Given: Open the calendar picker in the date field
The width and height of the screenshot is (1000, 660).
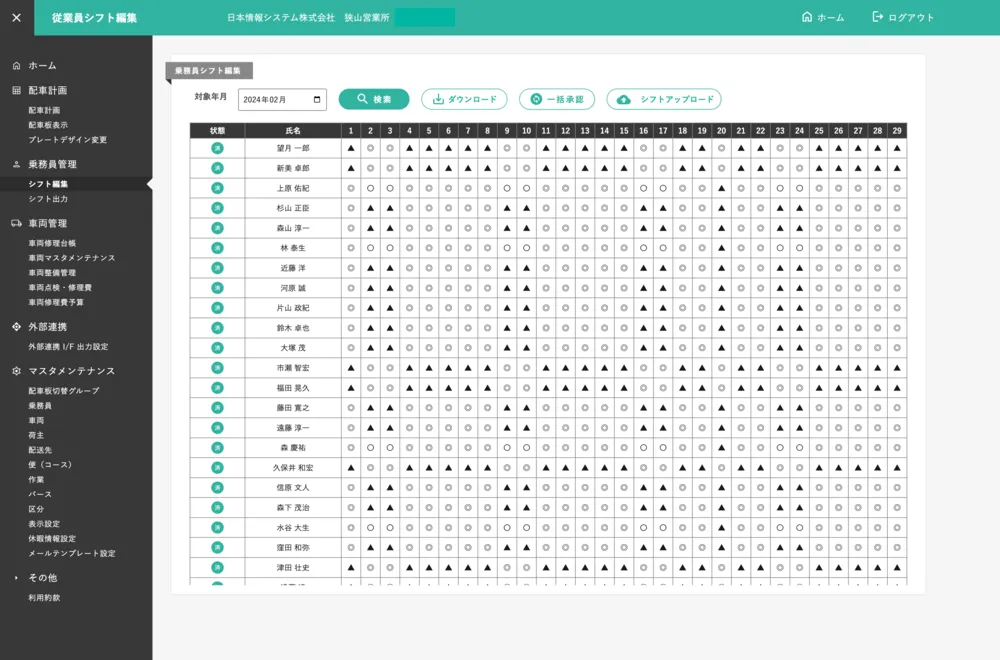Looking at the screenshot, I should [x=318, y=100].
